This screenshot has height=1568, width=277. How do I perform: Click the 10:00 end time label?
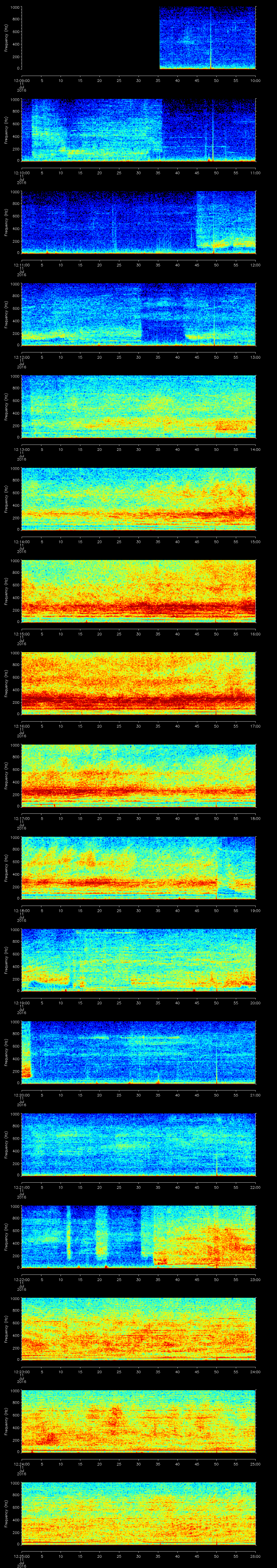tap(255, 80)
